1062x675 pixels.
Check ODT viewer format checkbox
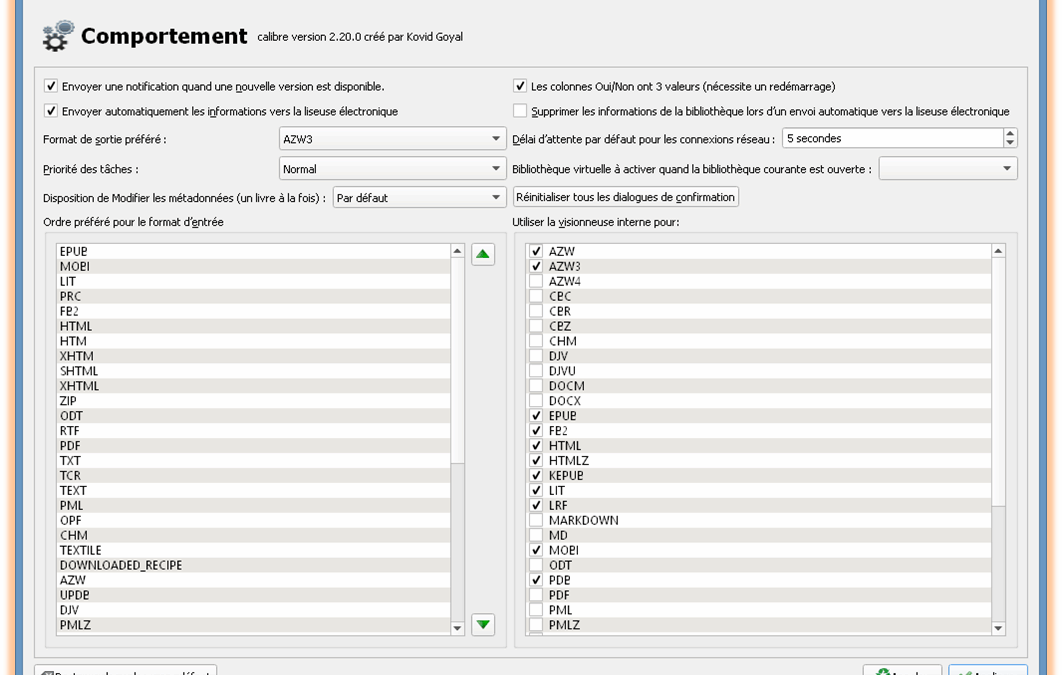[x=536, y=565]
